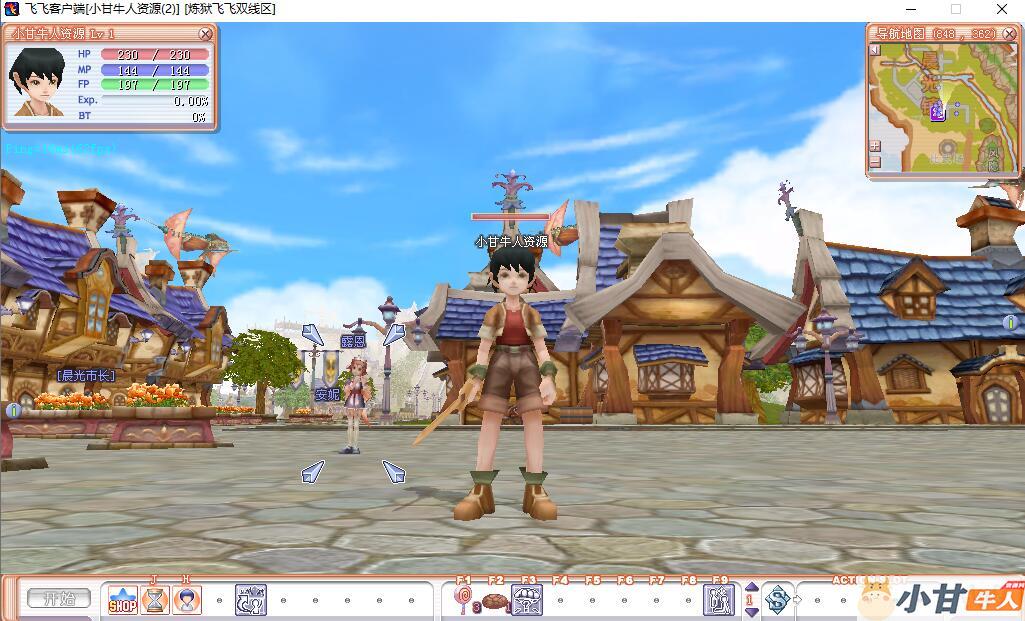
Task: Click the blue S diamond action icon
Action: click(x=777, y=600)
